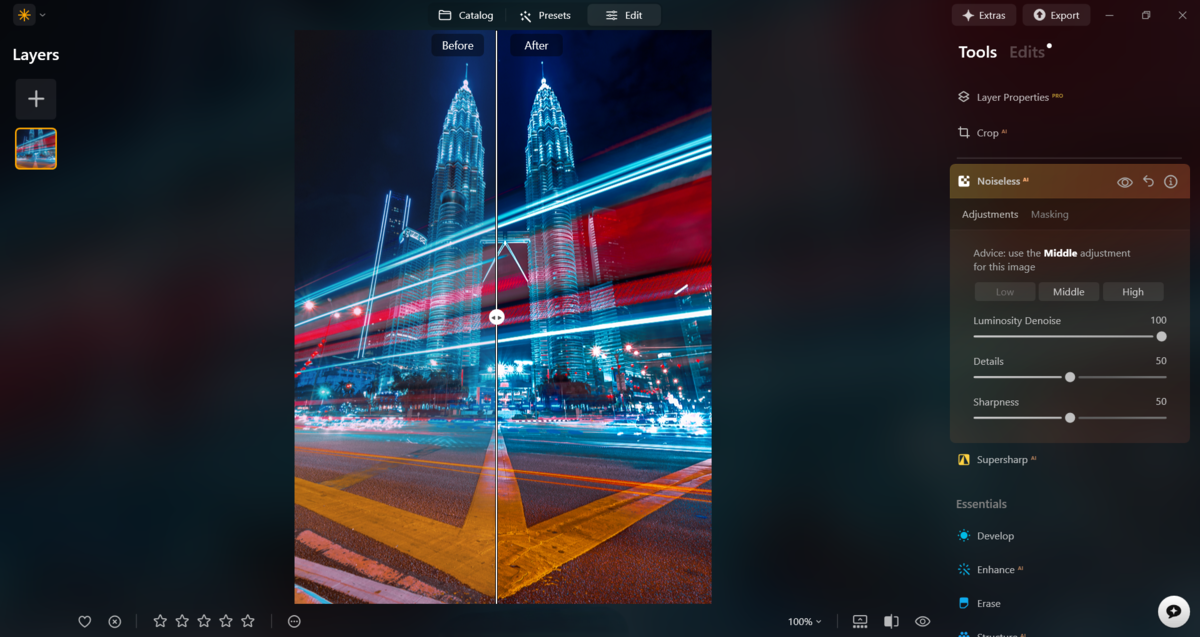Select the Develop tool
Viewport: 1200px width, 637px height.
[x=993, y=535]
